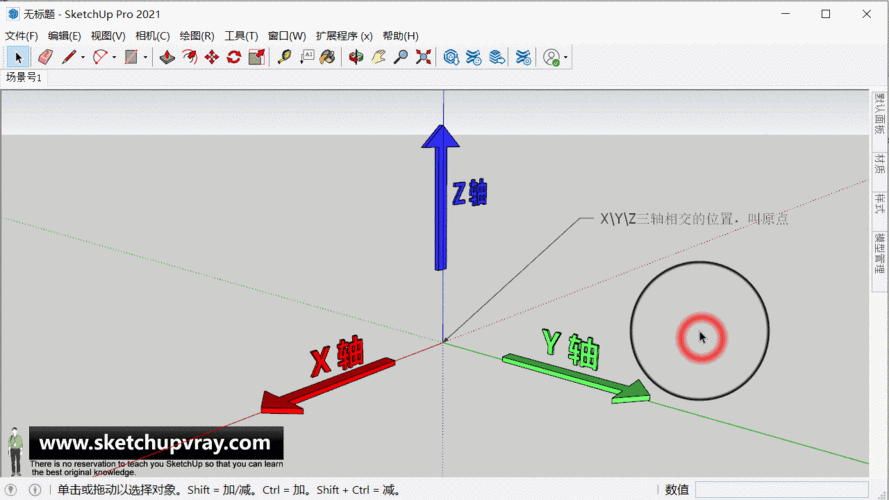Open the 扩展程序 (x) menu
The image size is (889, 500).
click(x=344, y=36)
